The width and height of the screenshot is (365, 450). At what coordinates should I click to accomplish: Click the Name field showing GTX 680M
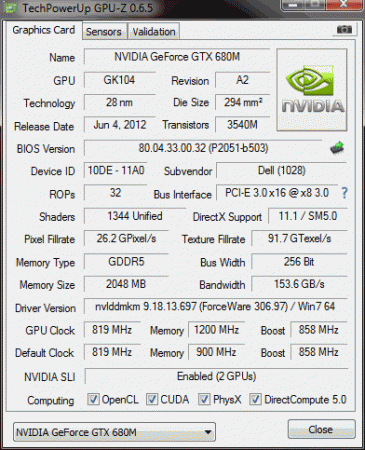pos(177,57)
